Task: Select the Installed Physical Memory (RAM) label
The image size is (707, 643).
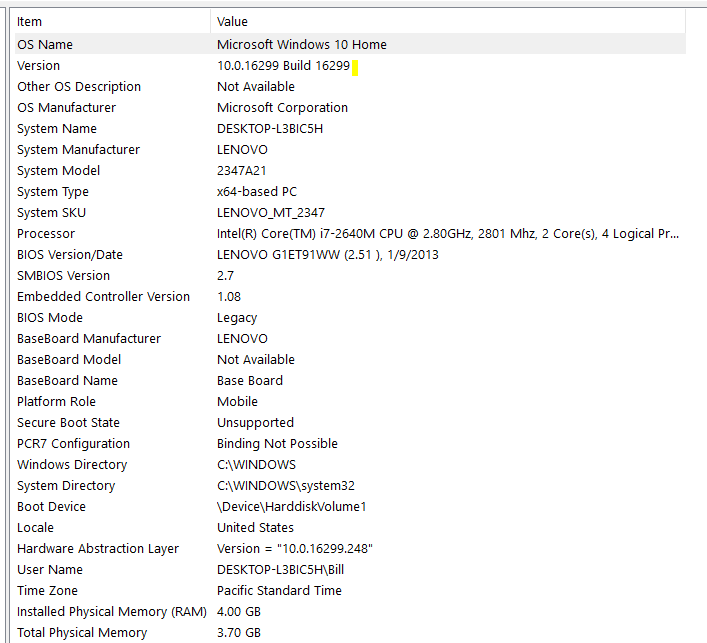Action: point(112,611)
